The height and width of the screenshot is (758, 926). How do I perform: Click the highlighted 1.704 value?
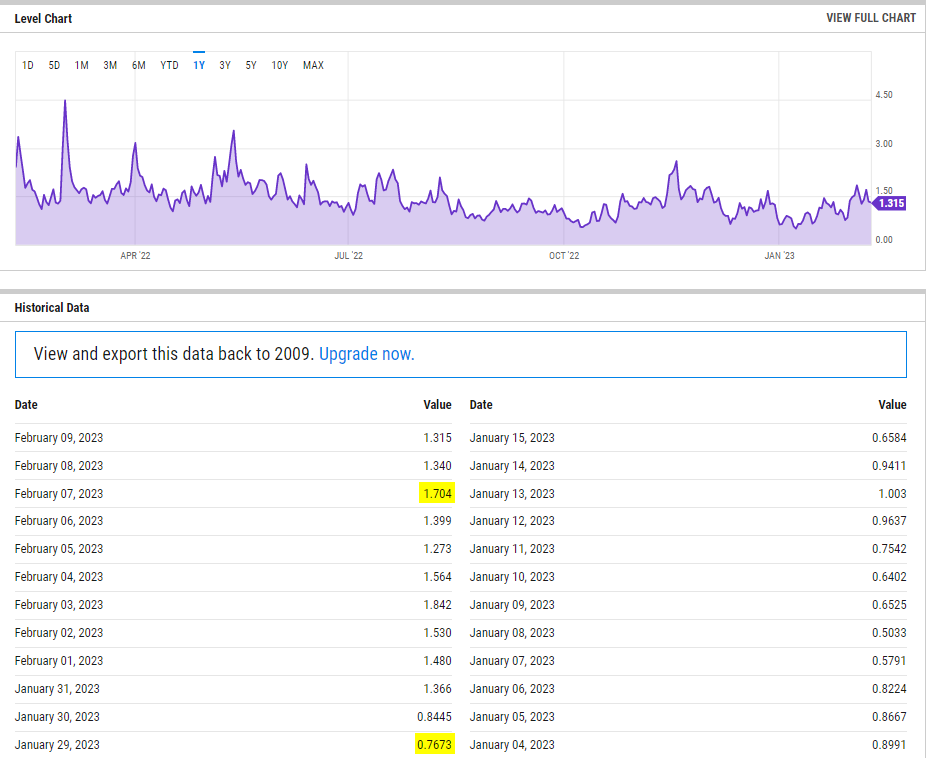437,493
